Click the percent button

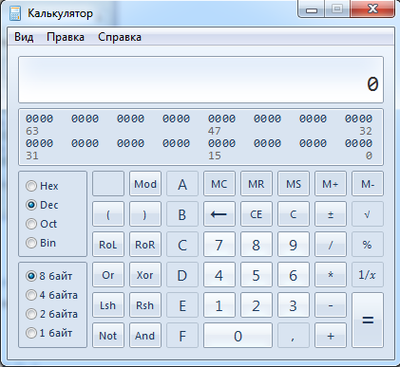[367, 244]
